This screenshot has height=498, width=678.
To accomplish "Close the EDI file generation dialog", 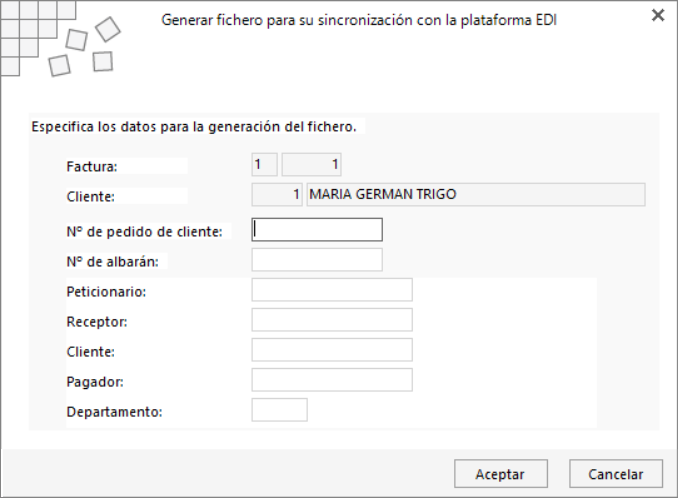I will (x=658, y=16).
